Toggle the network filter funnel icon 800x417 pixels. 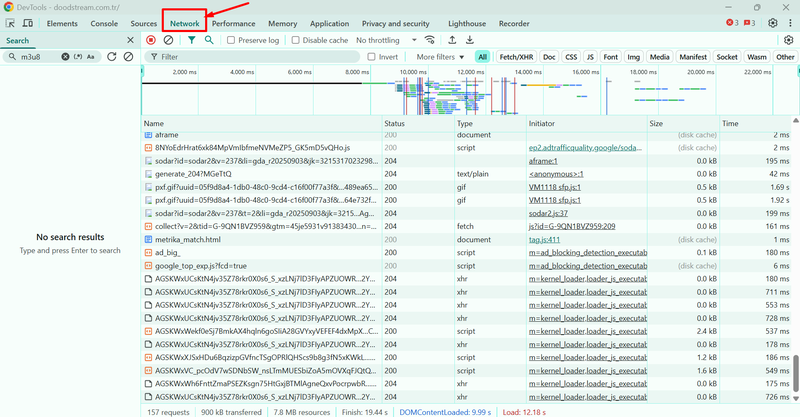coord(191,40)
